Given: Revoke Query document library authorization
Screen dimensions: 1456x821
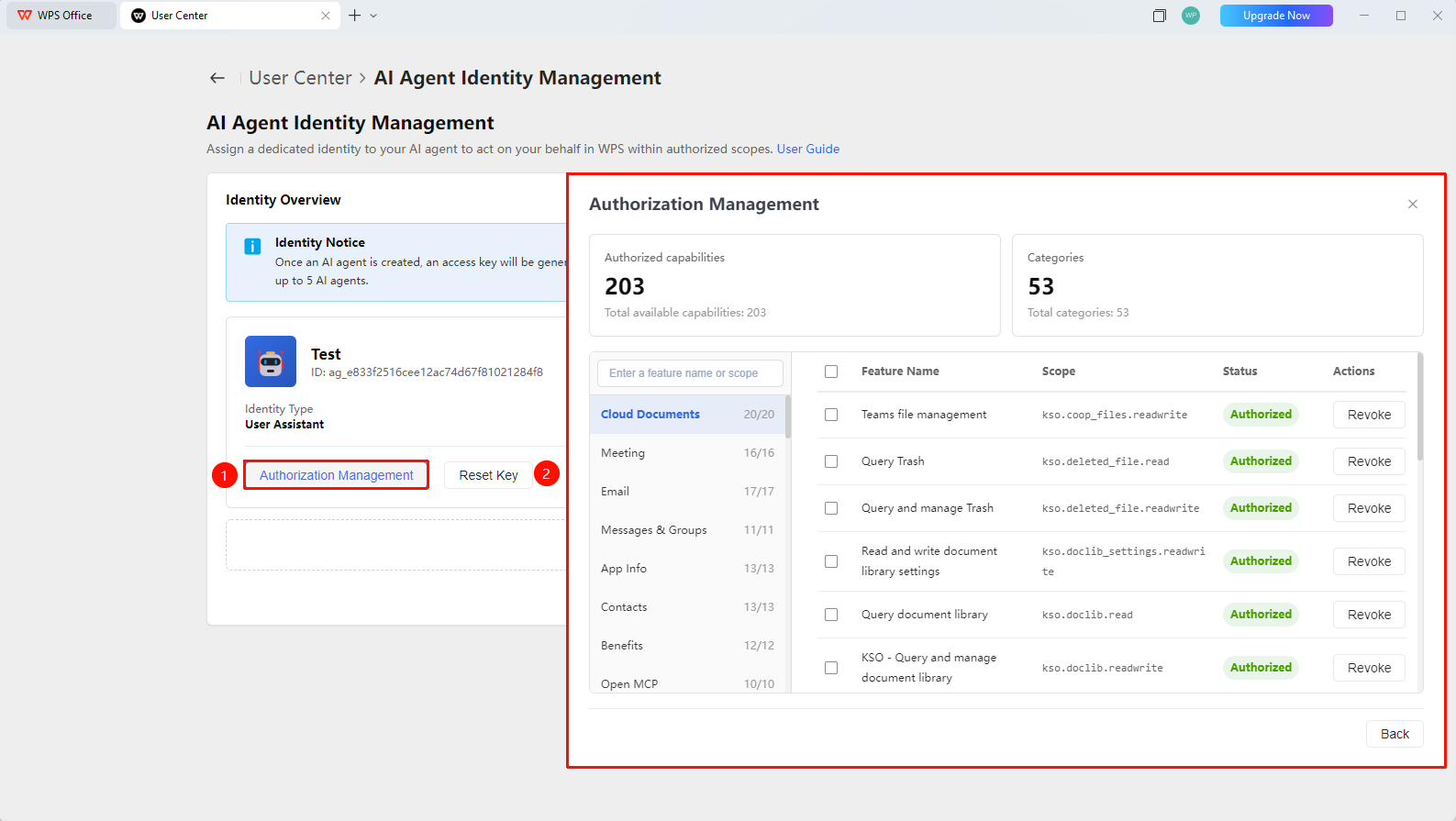Looking at the screenshot, I should (x=1369, y=615).
